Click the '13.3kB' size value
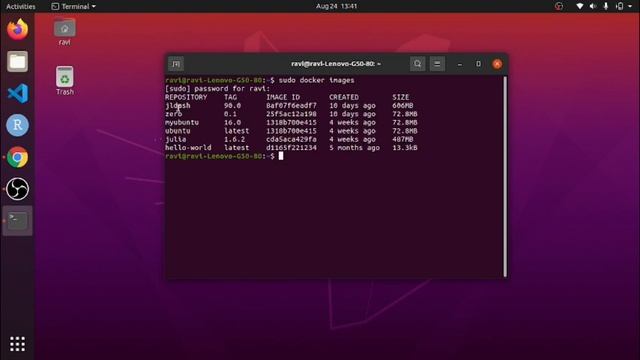 [405, 148]
